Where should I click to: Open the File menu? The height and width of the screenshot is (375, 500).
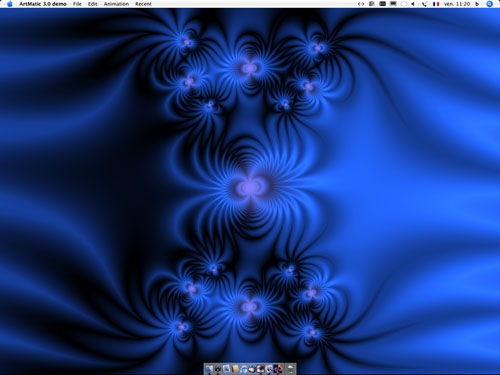click(77, 4)
